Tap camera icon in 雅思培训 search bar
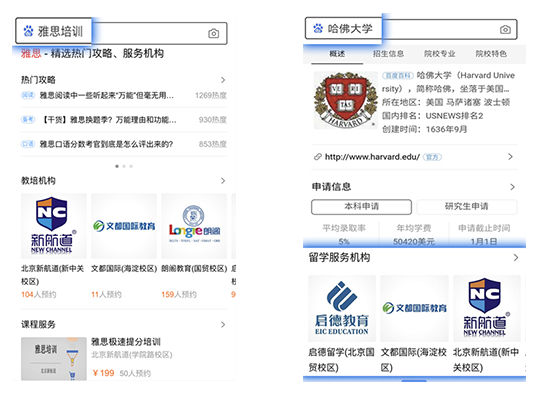Viewport: 537px width, 397px height. click(x=213, y=34)
